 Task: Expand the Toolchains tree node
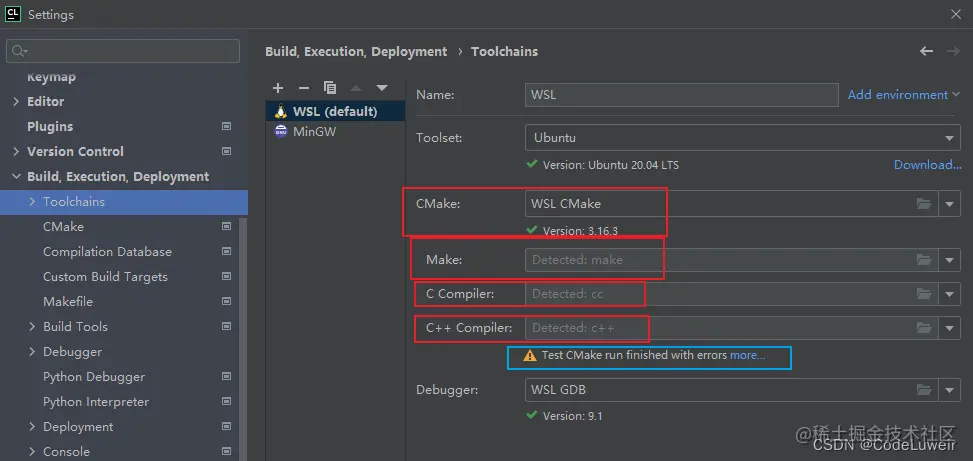[x=32, y=202]
